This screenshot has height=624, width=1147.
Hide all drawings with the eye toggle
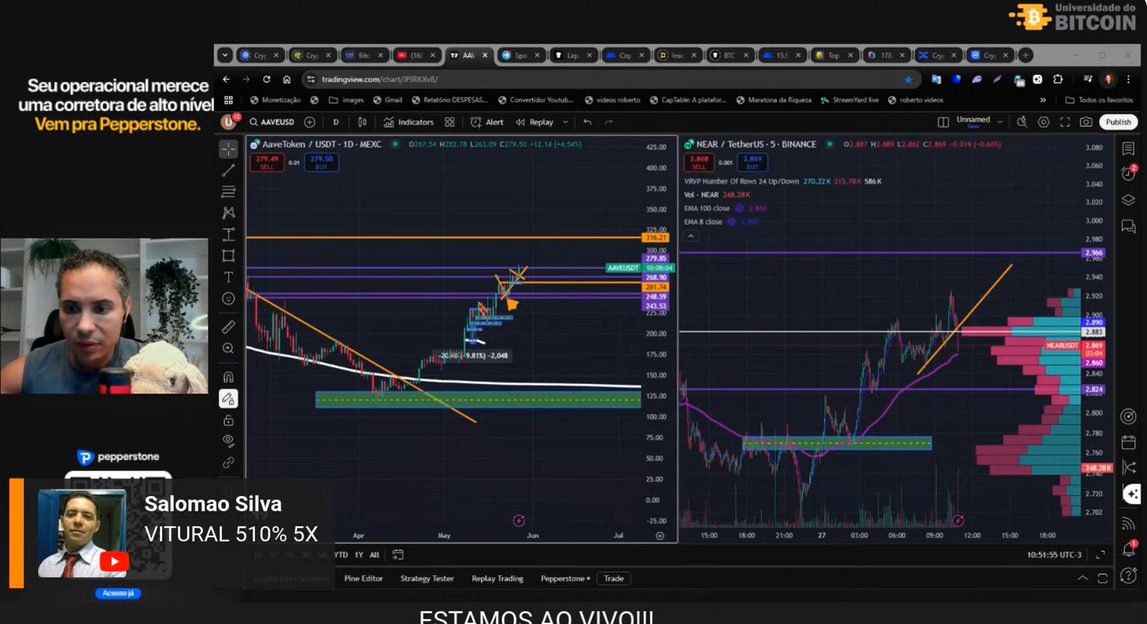pyautogui.click(x=228, y=441)
